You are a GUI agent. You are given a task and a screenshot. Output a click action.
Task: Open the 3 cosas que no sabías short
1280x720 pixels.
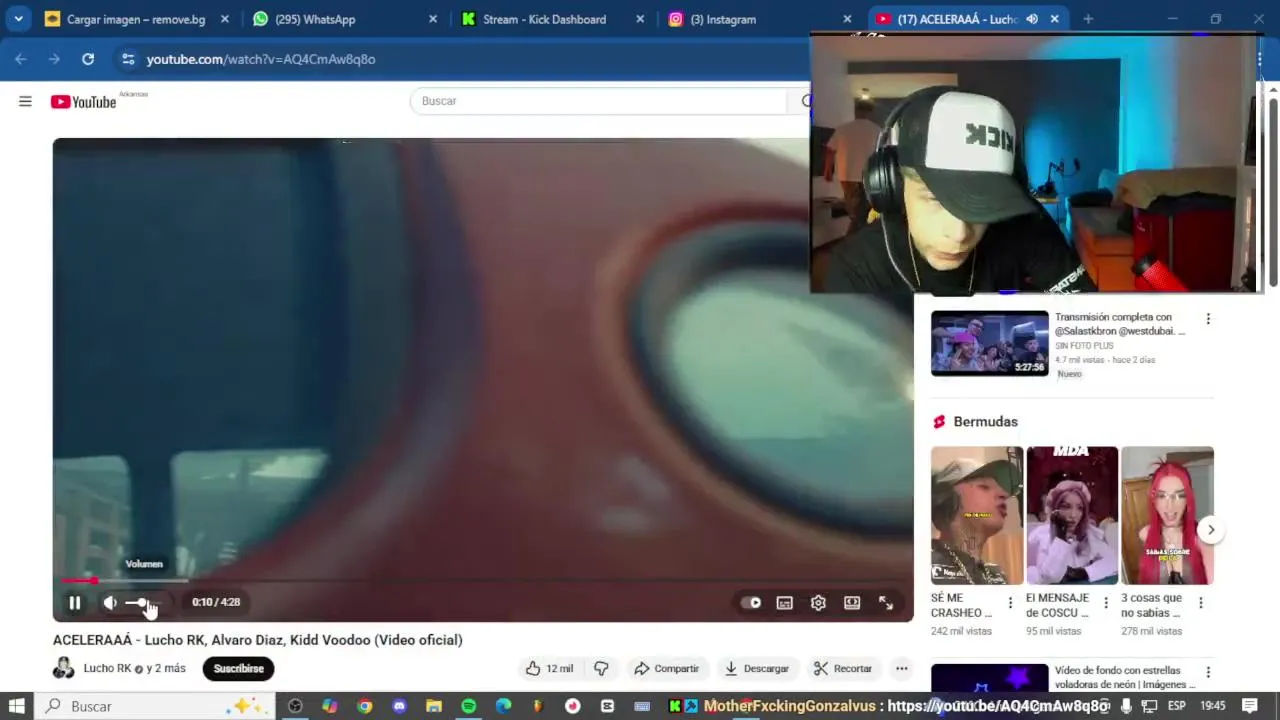1167,515
